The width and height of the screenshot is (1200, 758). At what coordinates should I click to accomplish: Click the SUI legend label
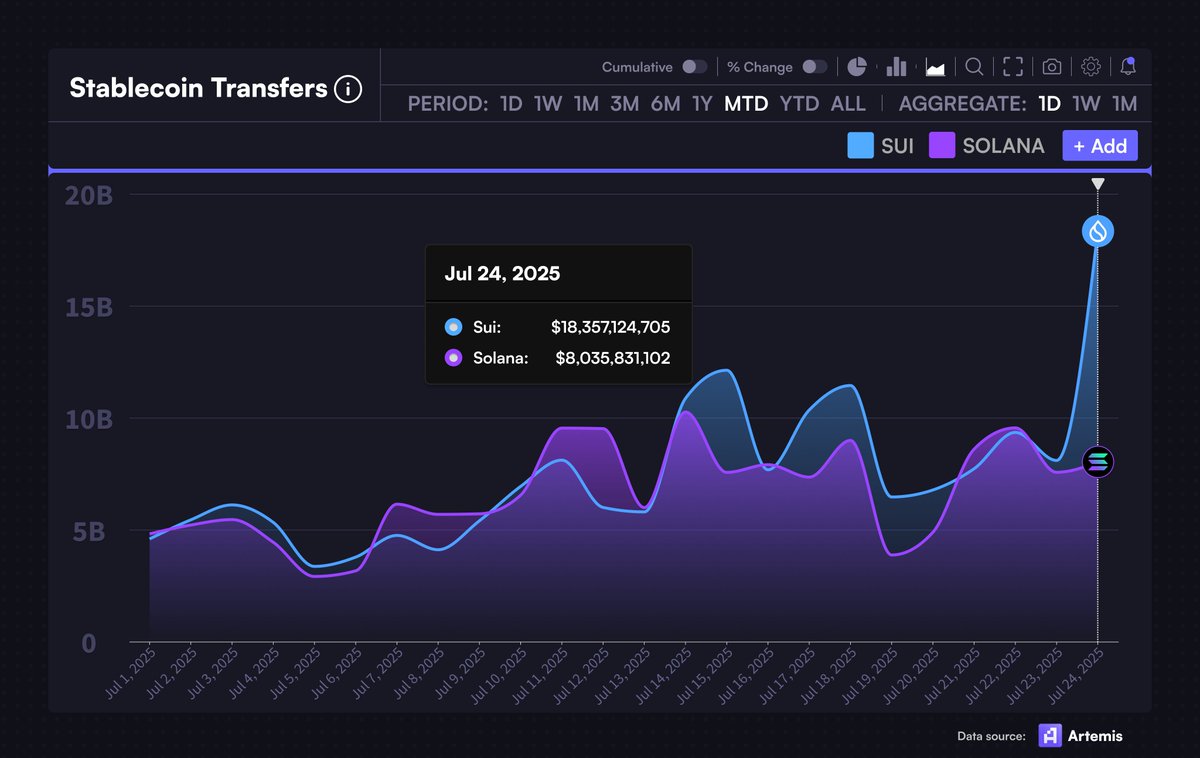click(x=897, y=146)
